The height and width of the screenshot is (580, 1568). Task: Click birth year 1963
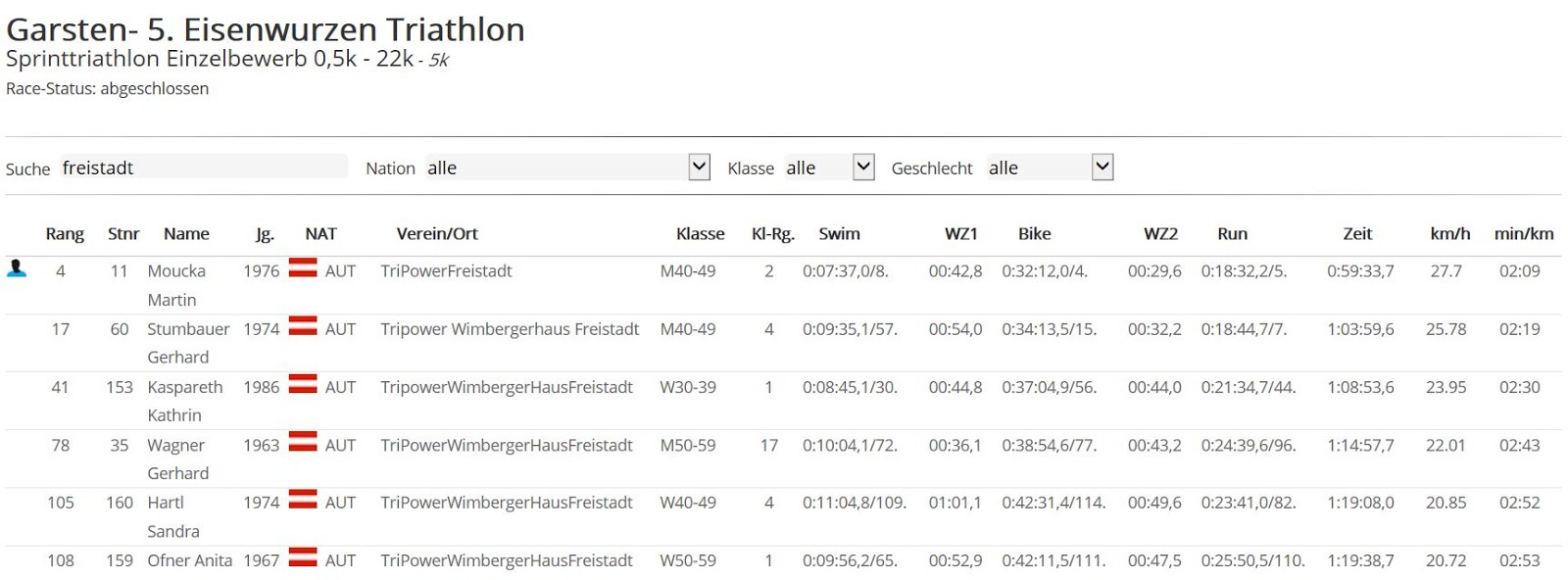262,445
